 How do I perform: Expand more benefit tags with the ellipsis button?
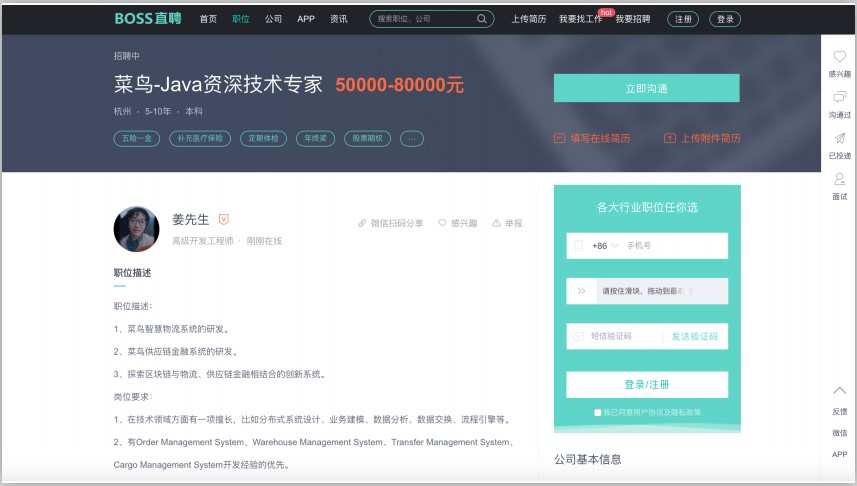pyautogui.click(x=412, y=139)
